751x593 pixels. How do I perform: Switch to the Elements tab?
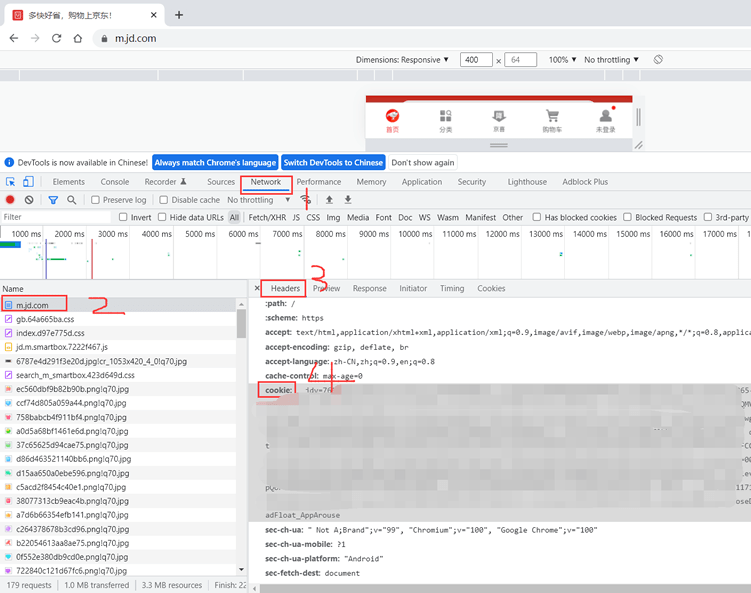[x=68, y=182]
